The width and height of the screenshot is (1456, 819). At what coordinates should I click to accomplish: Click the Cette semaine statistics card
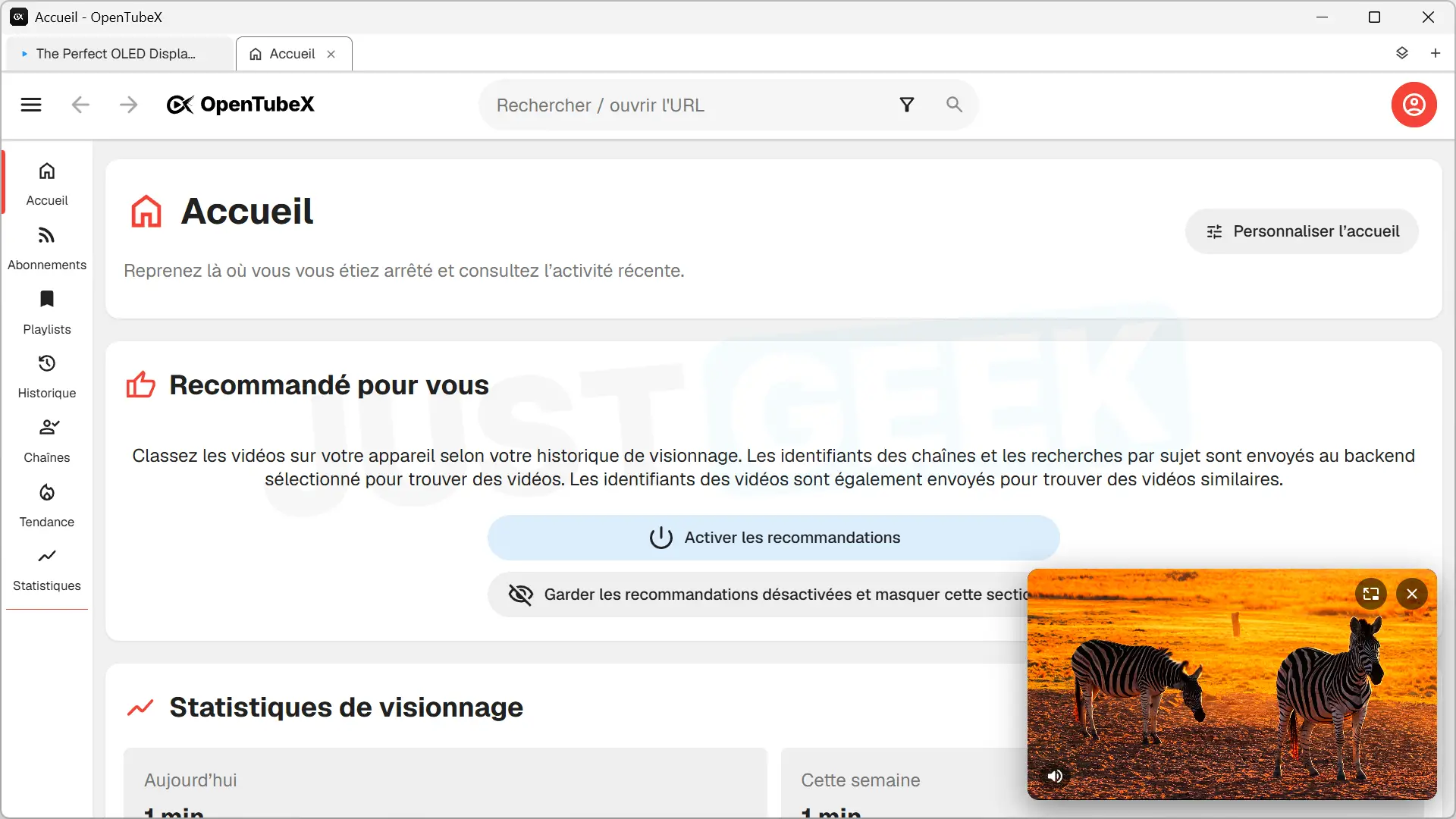[x=904, y=783]
